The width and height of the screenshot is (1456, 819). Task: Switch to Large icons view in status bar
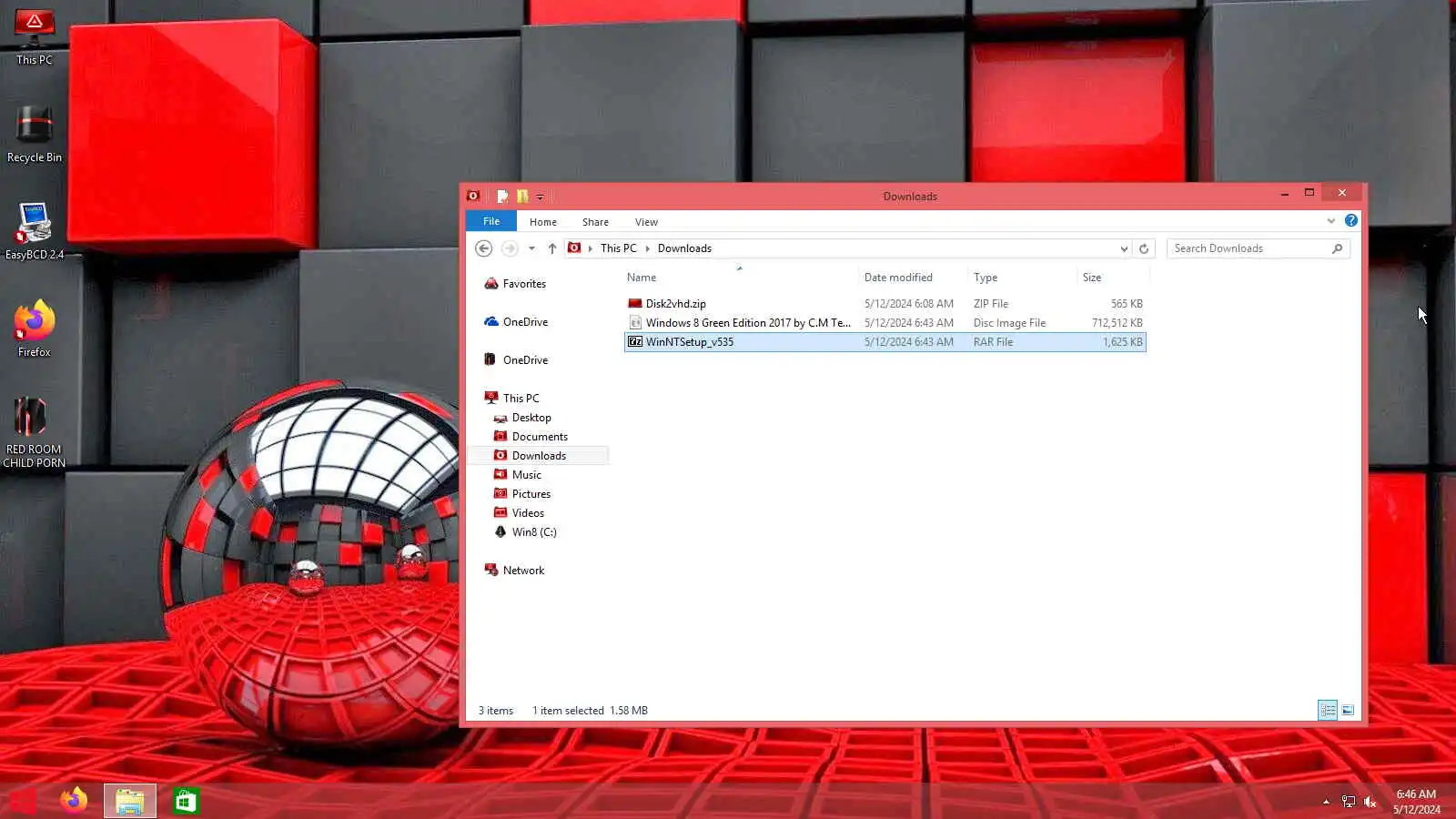[1348, 711]
